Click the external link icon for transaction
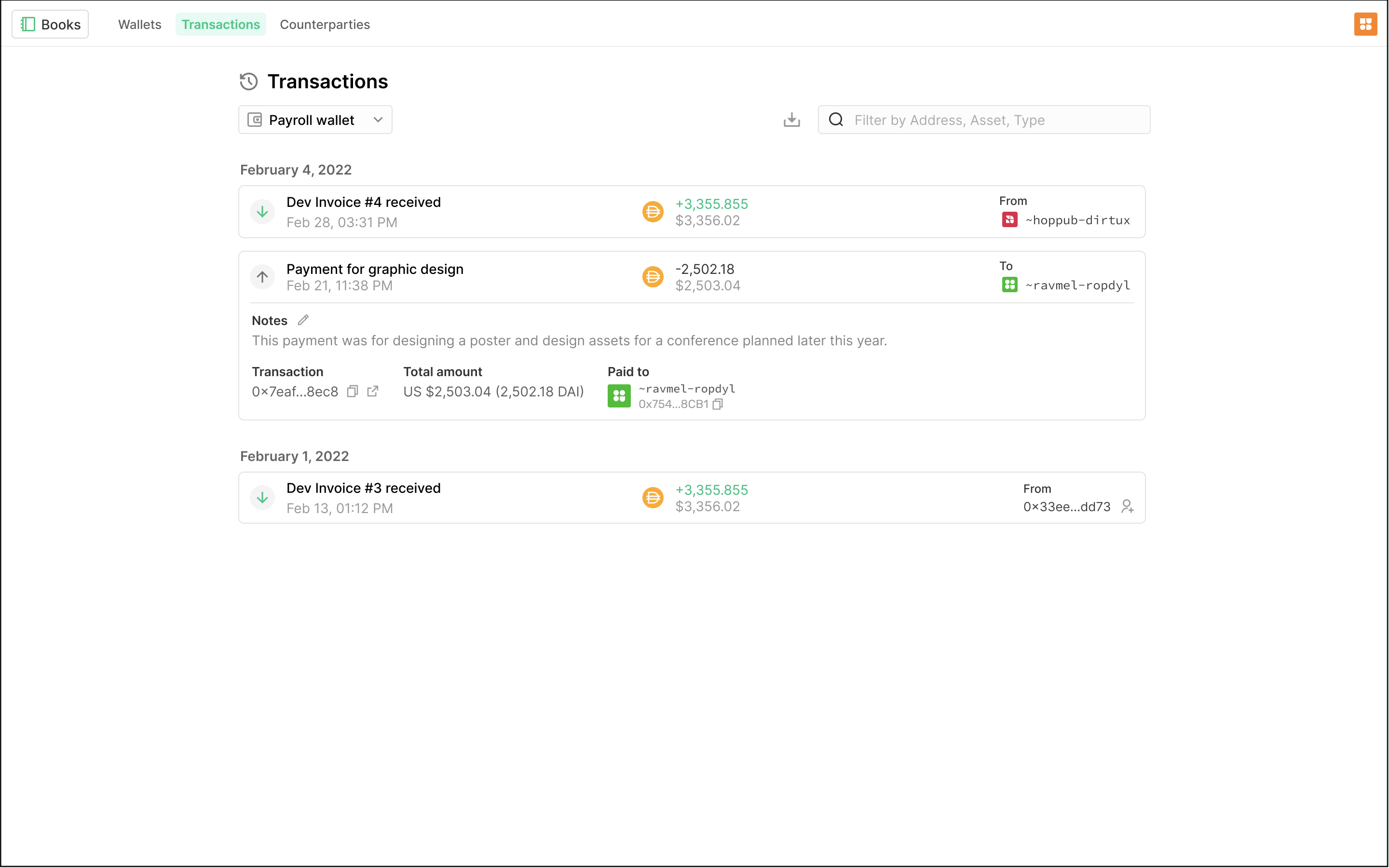Viewport: 1389px width, 868px height. (372, 391)
